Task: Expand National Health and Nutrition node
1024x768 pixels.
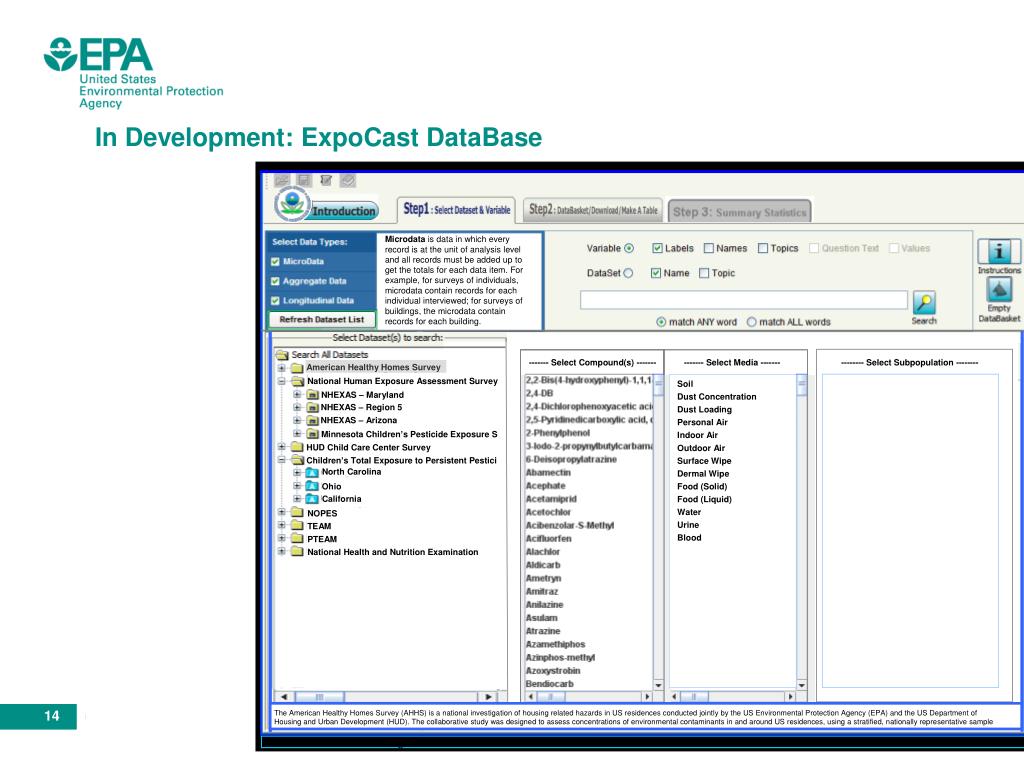Action: point(281,552)
